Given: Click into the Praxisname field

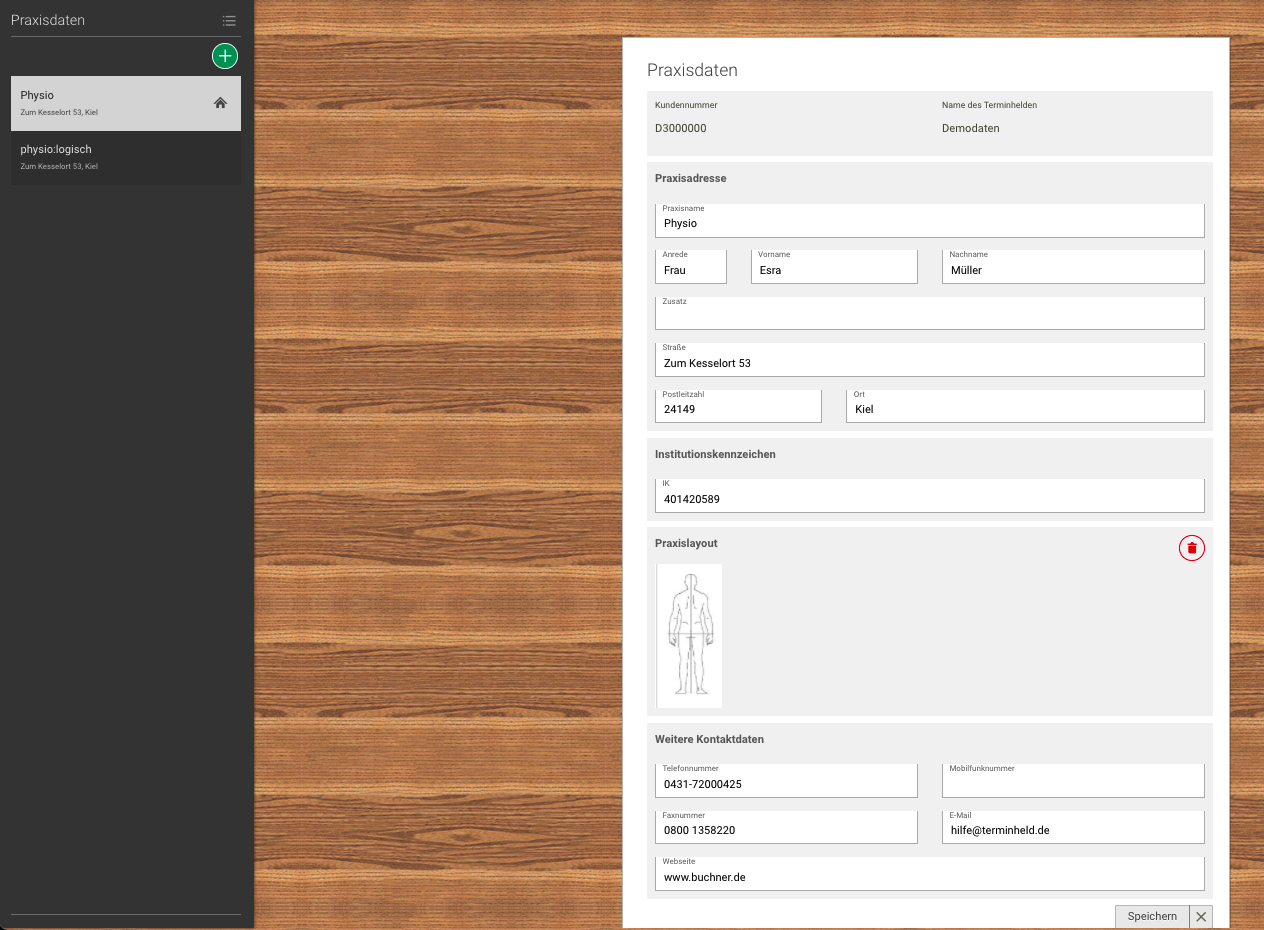Looking at the screenshot, I should [929, 222].
